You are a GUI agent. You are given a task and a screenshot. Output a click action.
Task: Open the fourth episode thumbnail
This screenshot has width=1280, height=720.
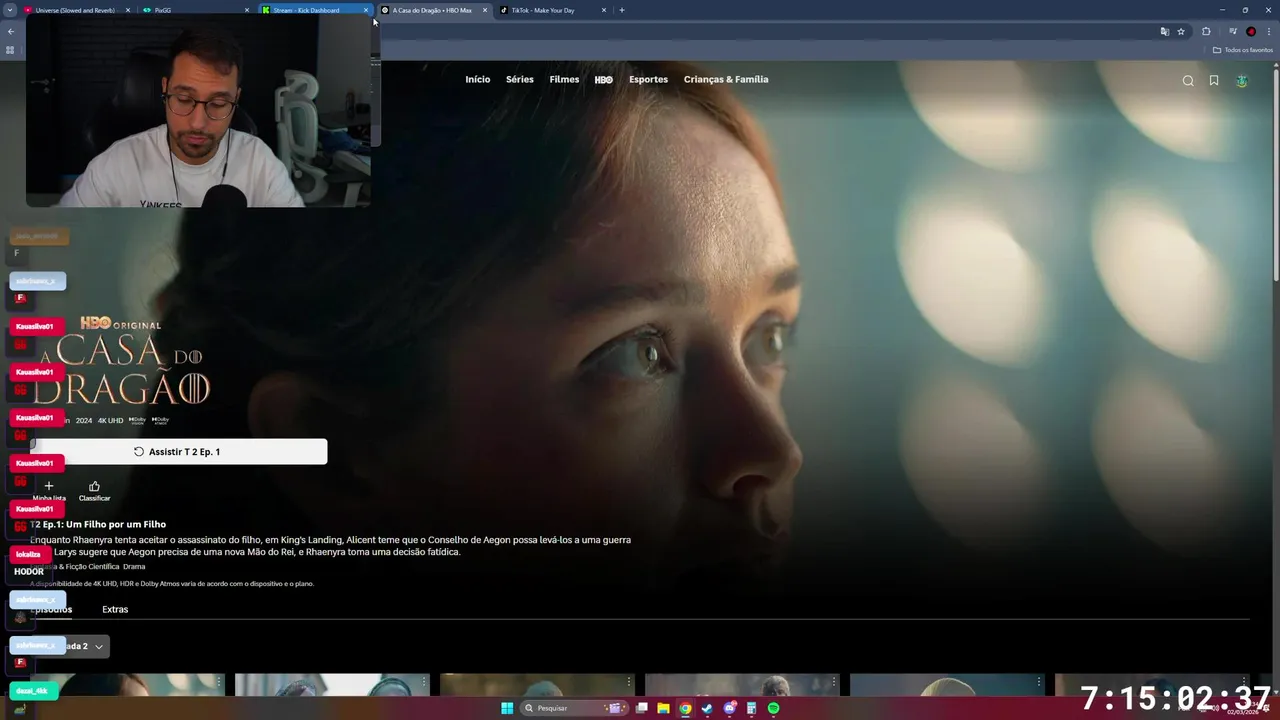point(742,685)
